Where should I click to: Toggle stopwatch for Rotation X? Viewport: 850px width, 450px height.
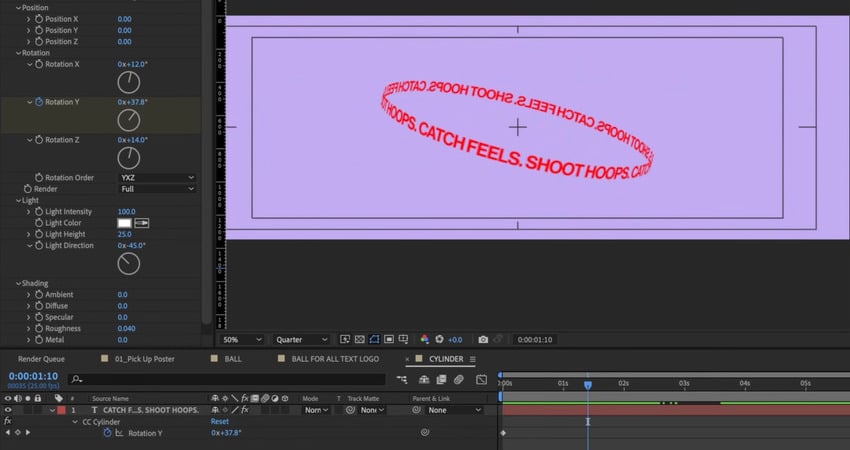tap(39, 64)
